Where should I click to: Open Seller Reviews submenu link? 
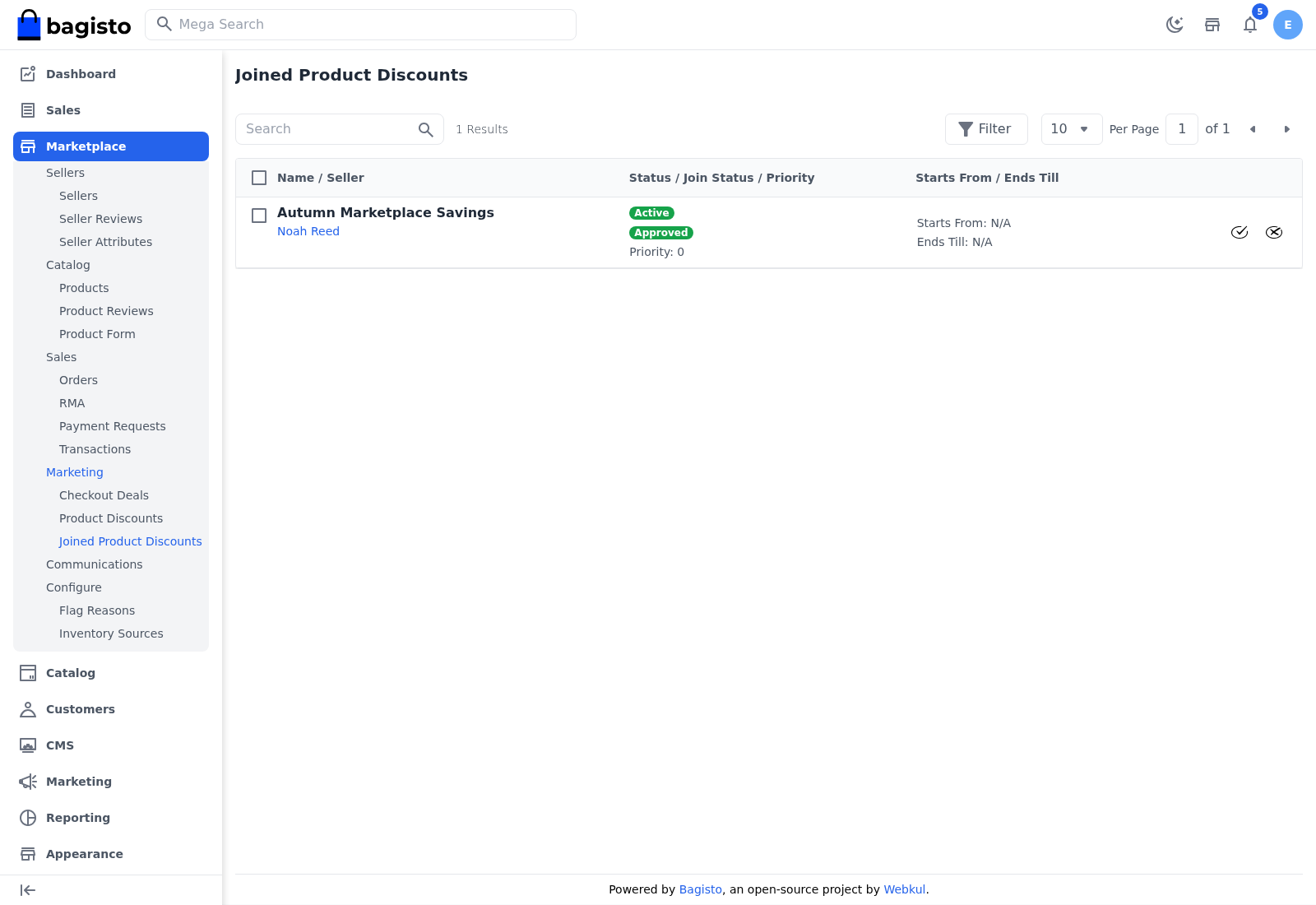click(100, 219)
